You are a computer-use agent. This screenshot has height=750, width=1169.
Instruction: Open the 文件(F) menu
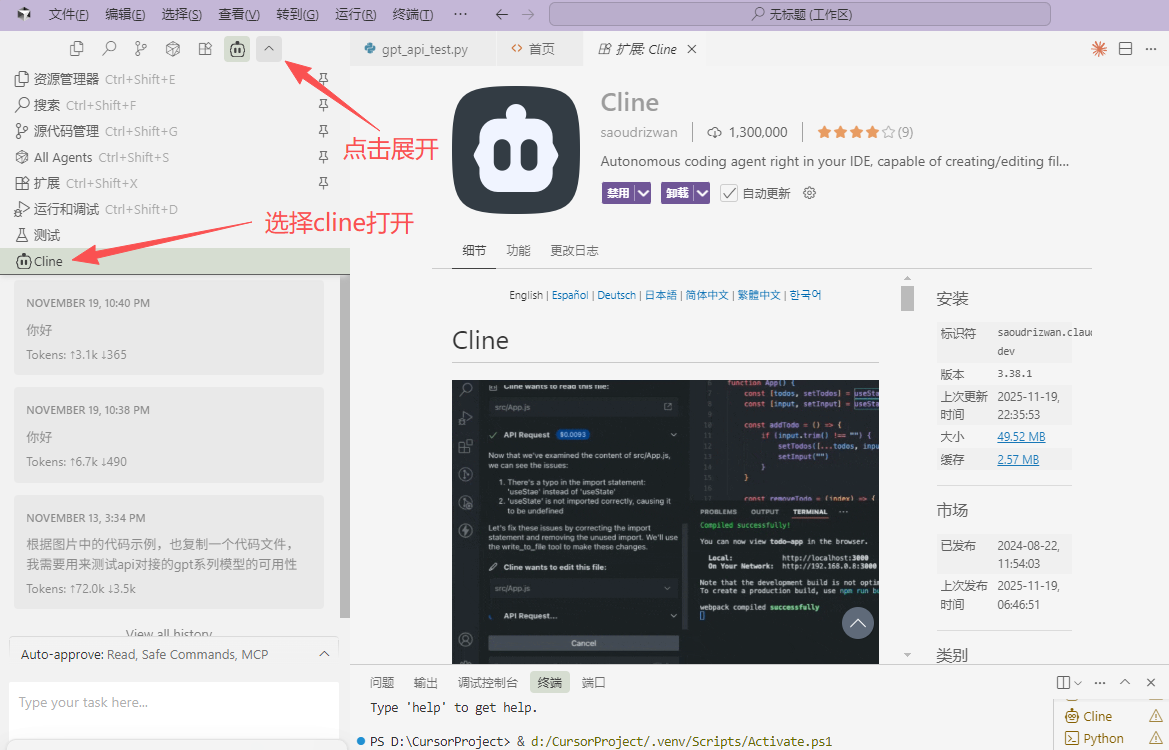tap(69, 14)
